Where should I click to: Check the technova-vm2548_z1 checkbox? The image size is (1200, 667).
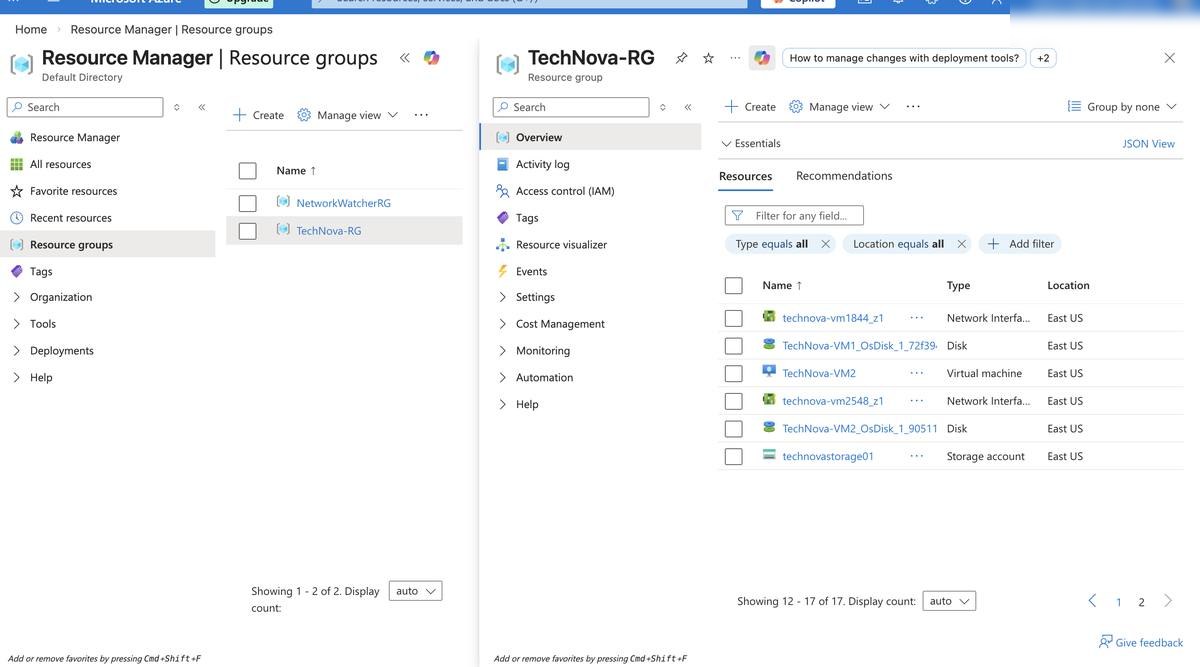tap(733, 401)
